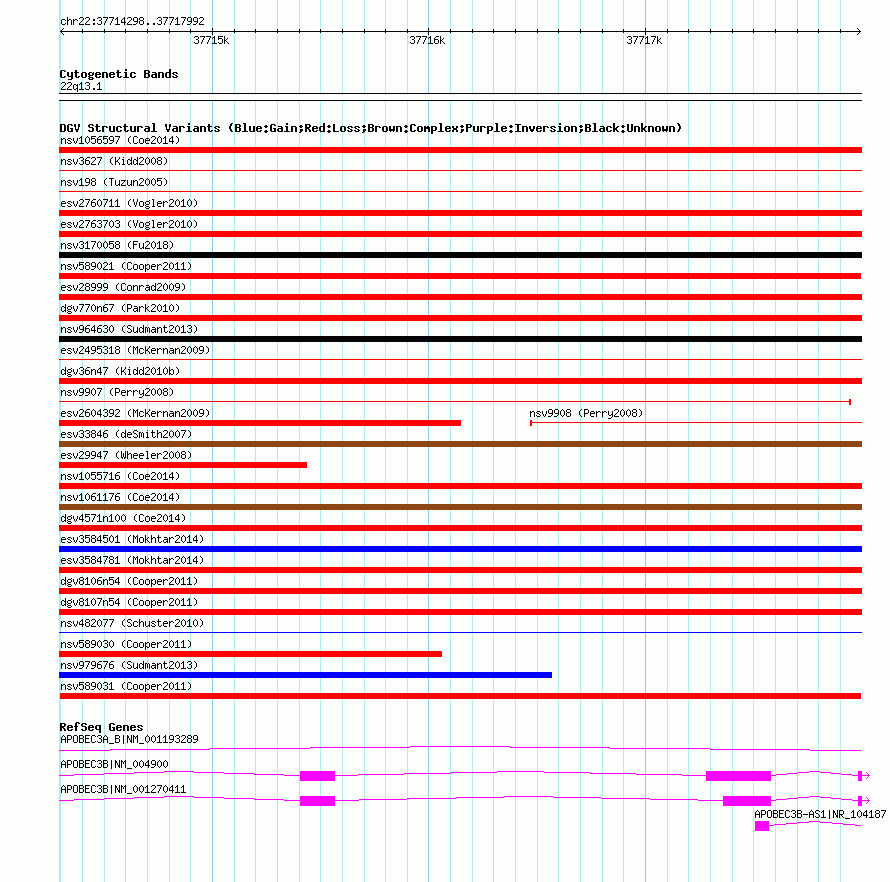Click the black bar under nsv964630

click(x=460, y=339)
